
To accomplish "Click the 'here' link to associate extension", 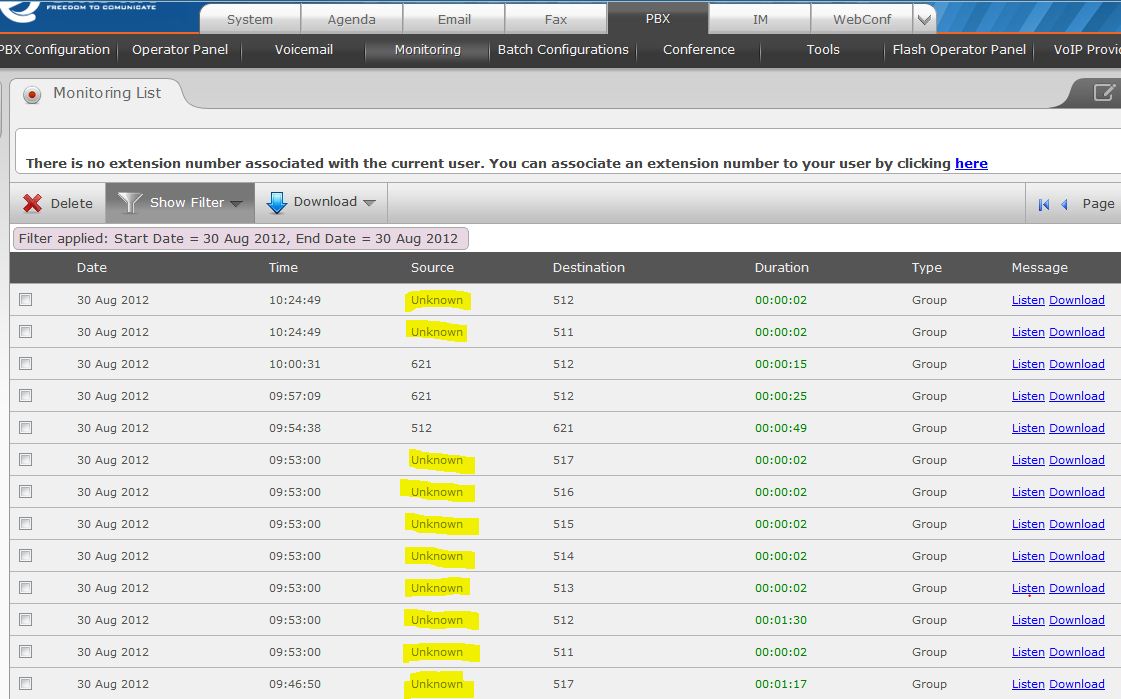I will (x=971, y=163).
